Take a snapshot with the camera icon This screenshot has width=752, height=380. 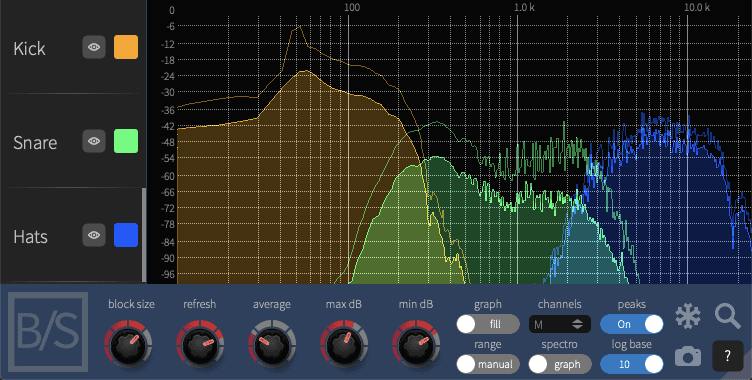(x=688, y=356)
